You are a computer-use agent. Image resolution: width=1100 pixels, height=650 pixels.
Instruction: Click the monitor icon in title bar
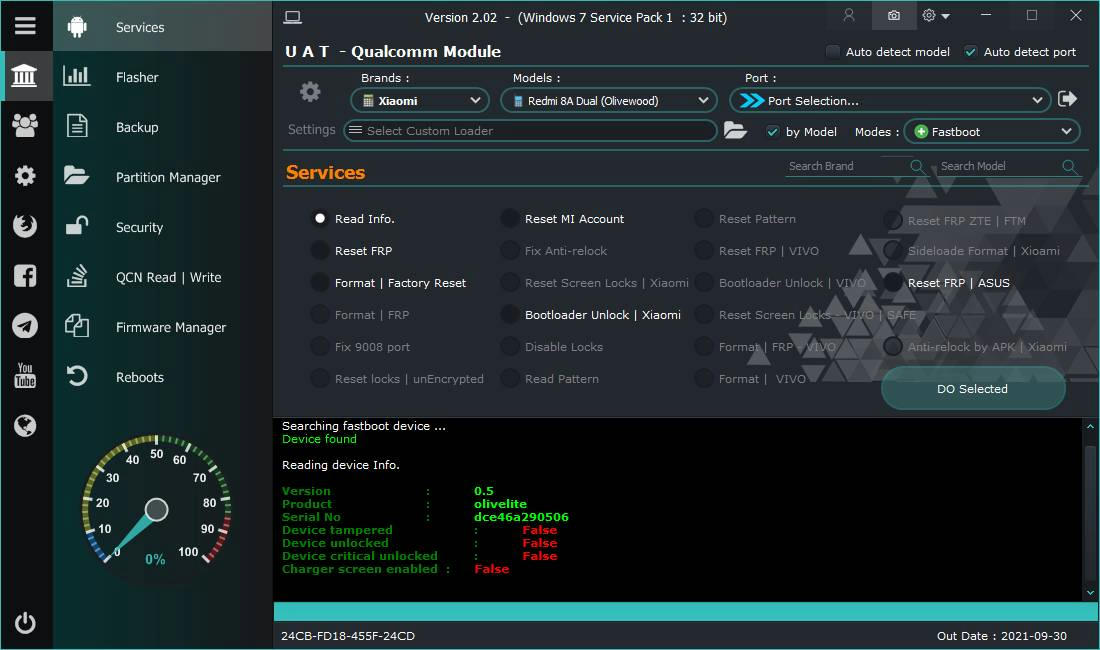(293, 18)
